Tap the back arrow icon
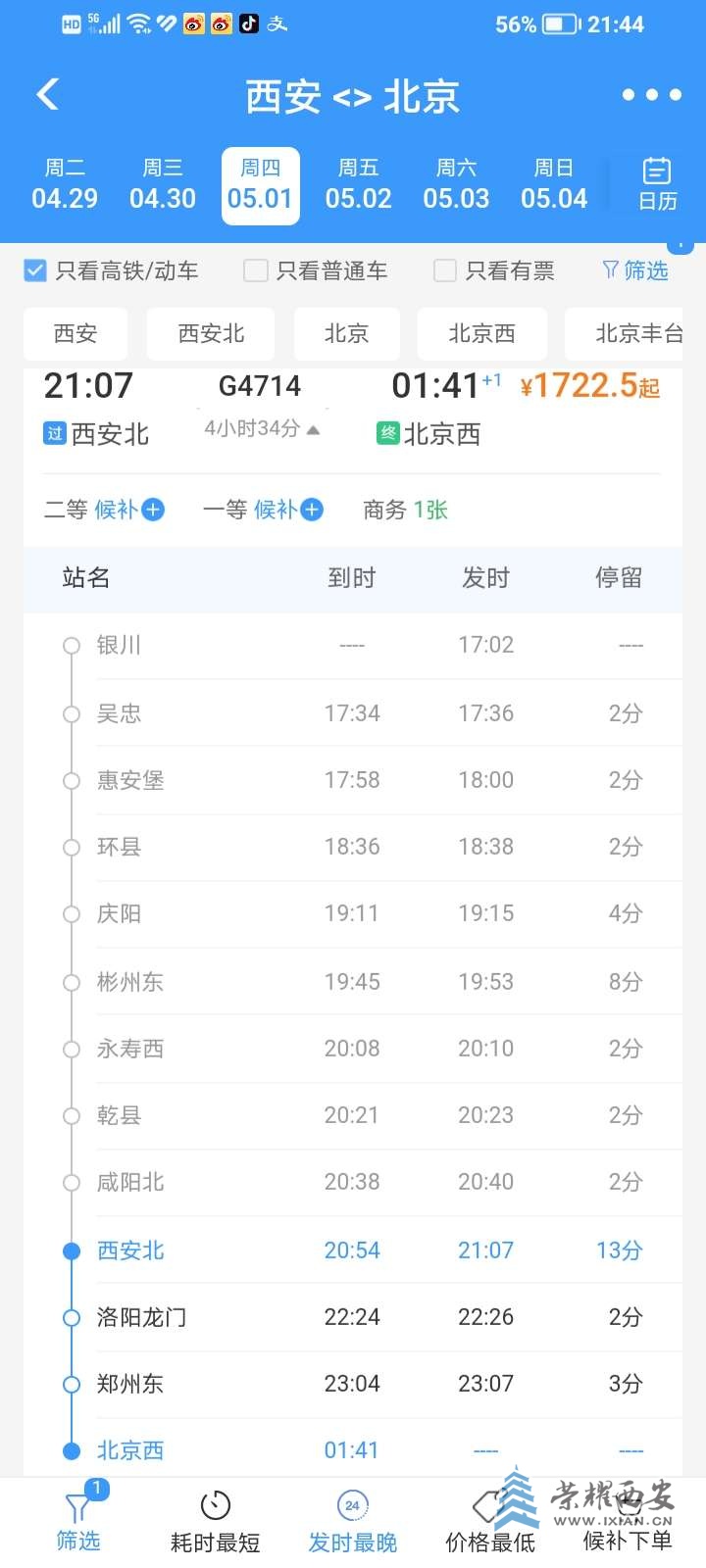Screen dimensions: 706x1568 point(48,94)
